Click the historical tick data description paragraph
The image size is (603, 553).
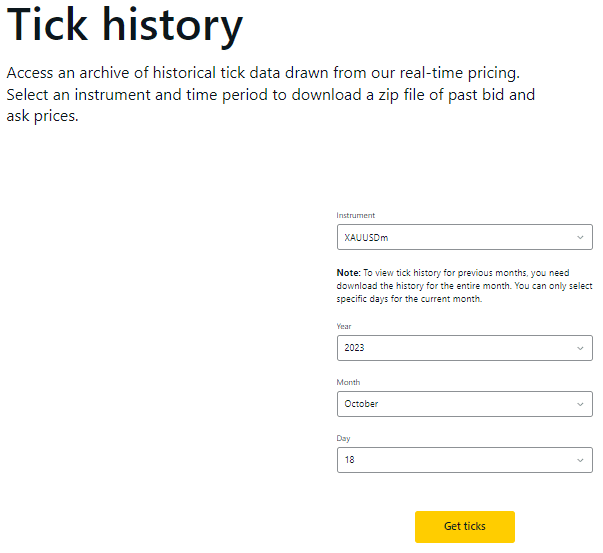(x=270, y=95)
